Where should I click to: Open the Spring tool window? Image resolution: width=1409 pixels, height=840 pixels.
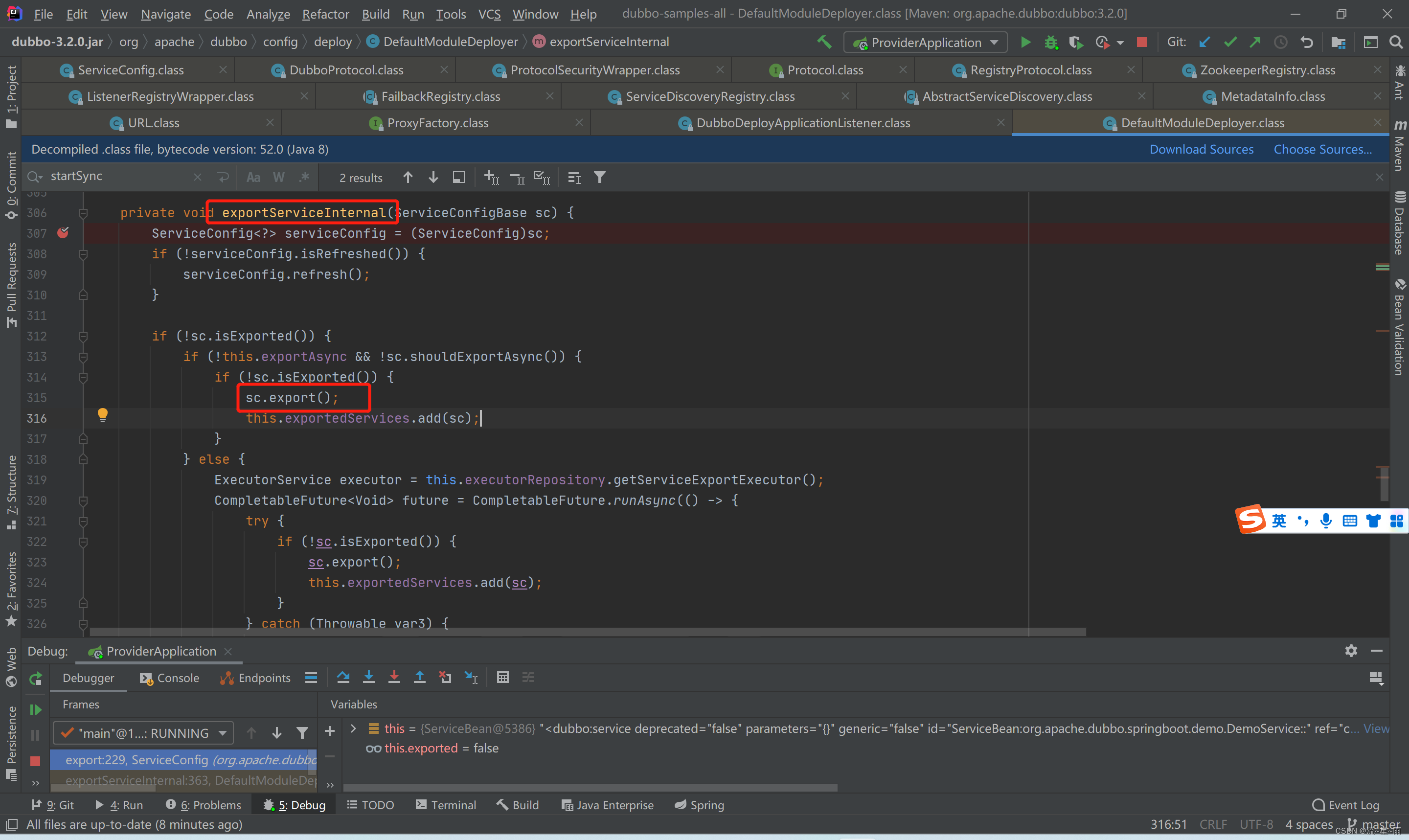(x=700, y=805)
